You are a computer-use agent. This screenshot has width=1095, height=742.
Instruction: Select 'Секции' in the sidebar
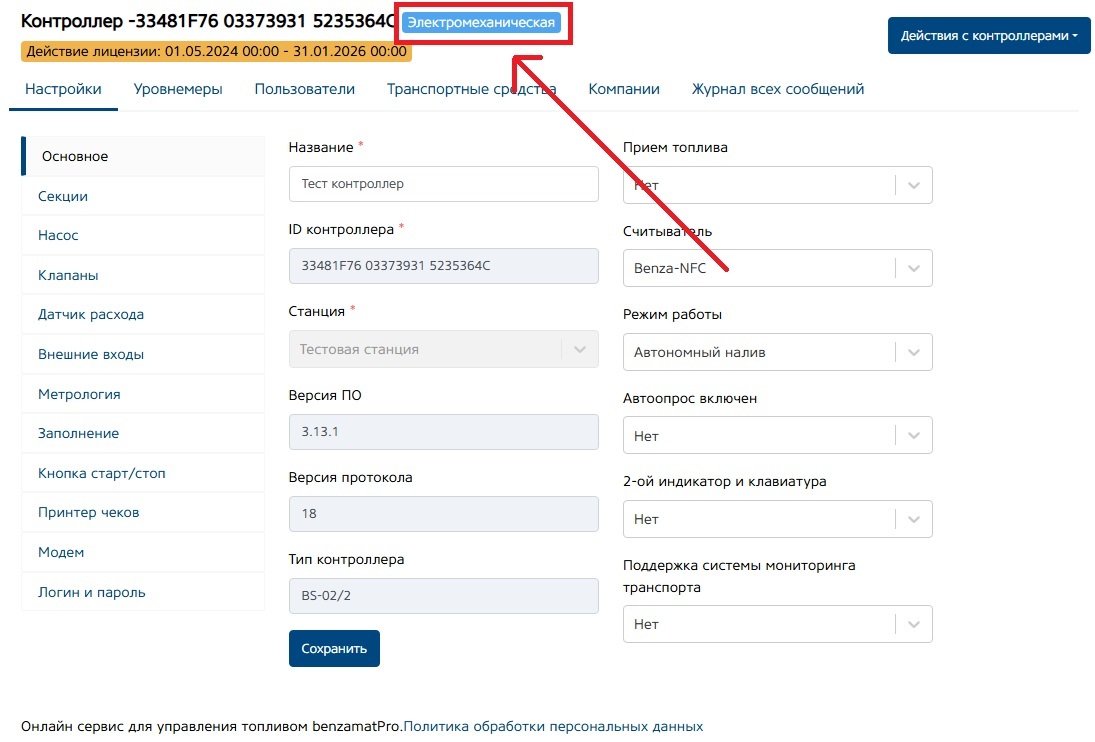(x=63, y=196)
